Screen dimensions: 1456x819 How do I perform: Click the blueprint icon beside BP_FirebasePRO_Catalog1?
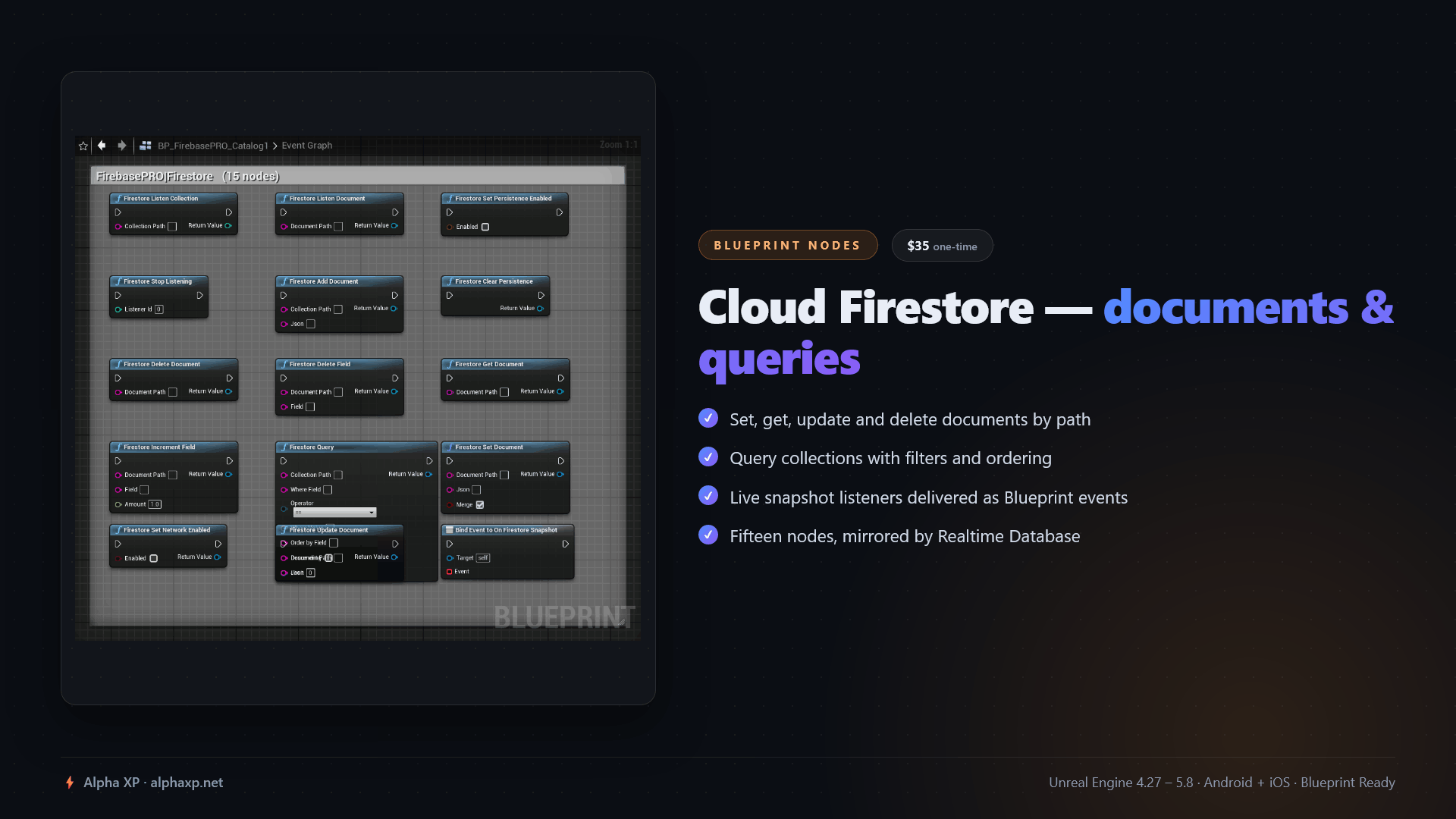[146, 146]
